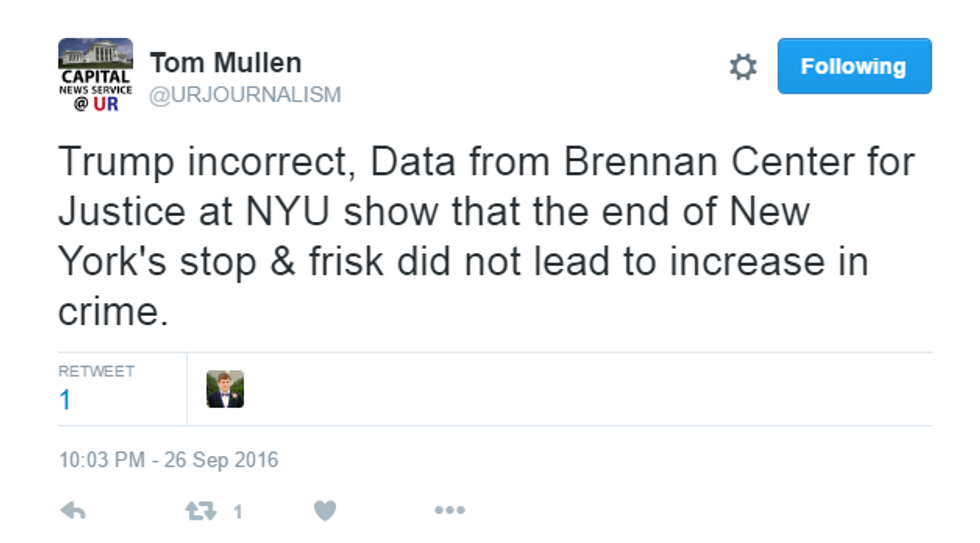Open the three-dot more options menu

click(449, 511)
